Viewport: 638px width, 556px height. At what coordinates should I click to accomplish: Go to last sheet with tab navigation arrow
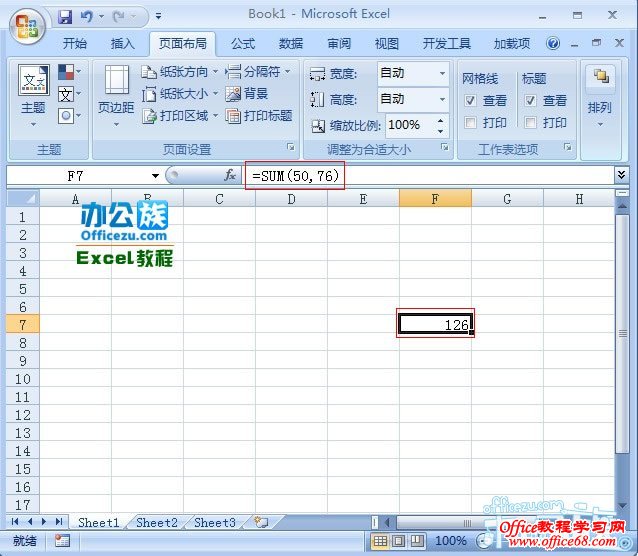point(59,521)
